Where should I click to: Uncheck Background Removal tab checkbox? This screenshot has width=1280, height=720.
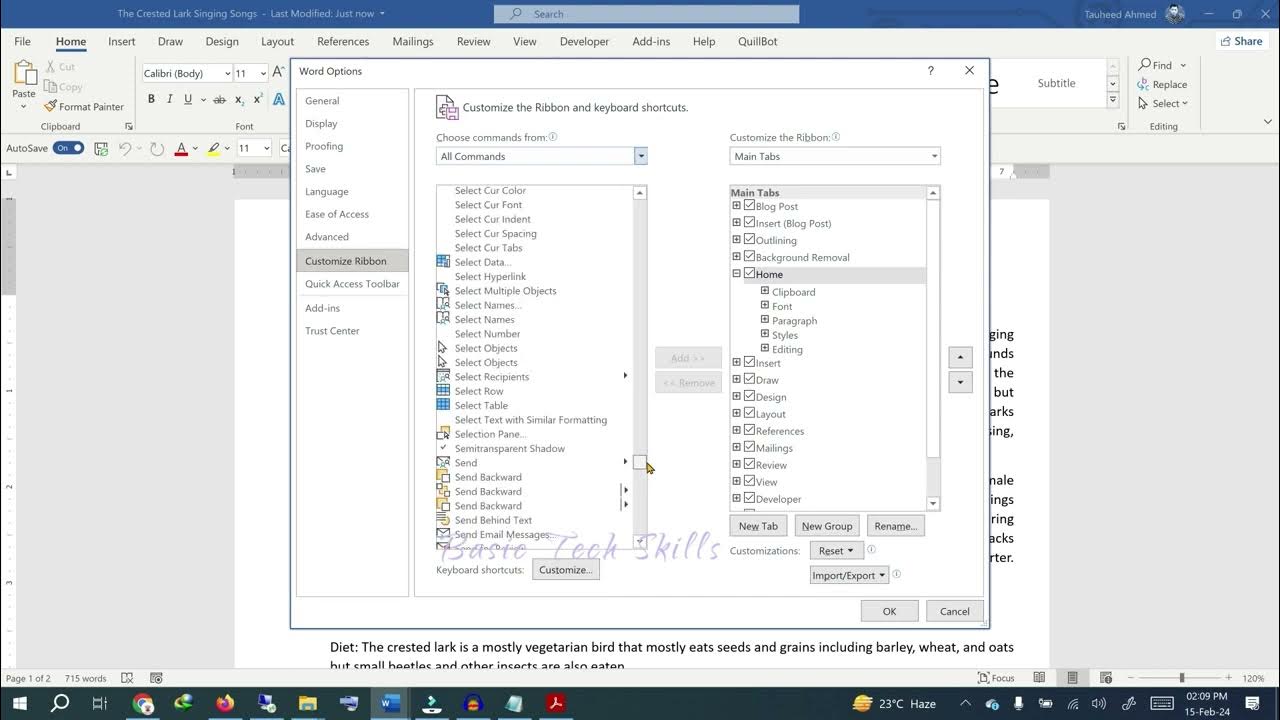pyautogui.click(x=750, y=257)
